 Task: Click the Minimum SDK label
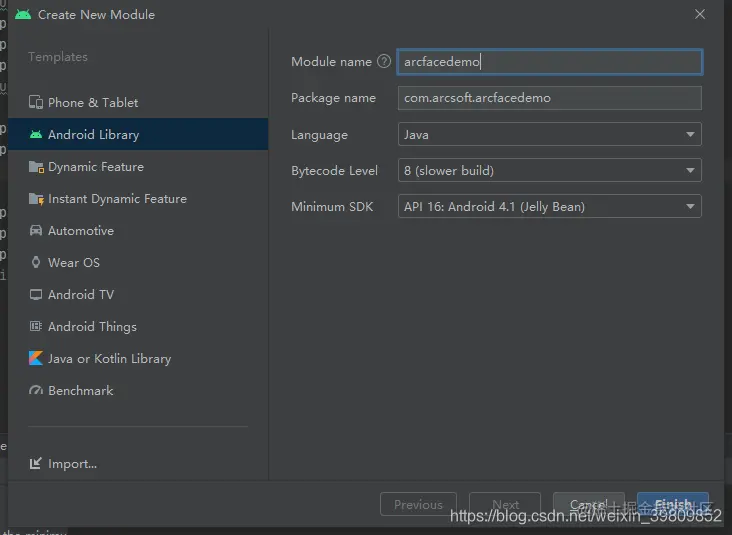pyautogui.click(x=332, y=207)
